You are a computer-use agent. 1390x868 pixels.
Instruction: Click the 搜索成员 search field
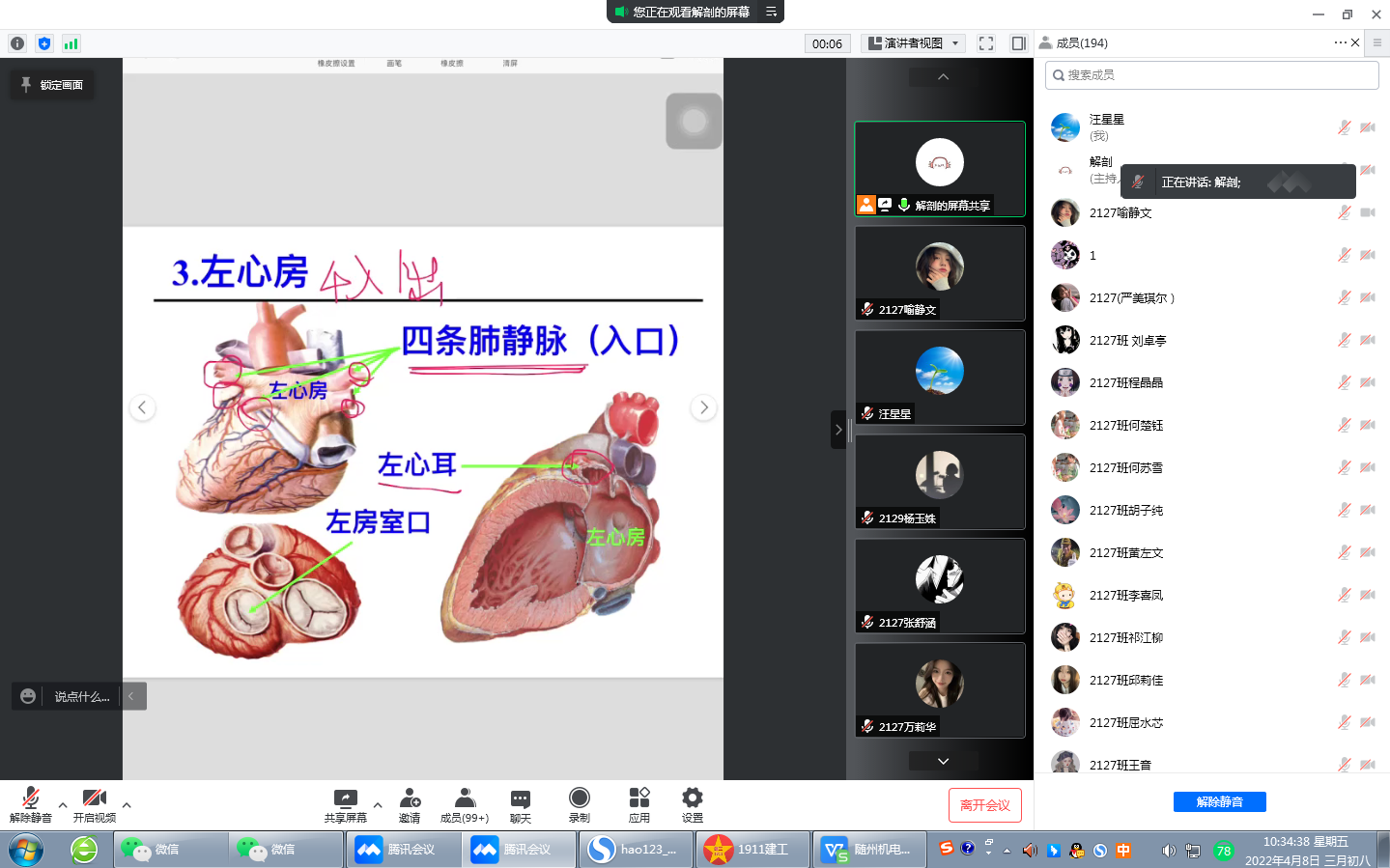pyautogui.click(x=1211, y=75)
